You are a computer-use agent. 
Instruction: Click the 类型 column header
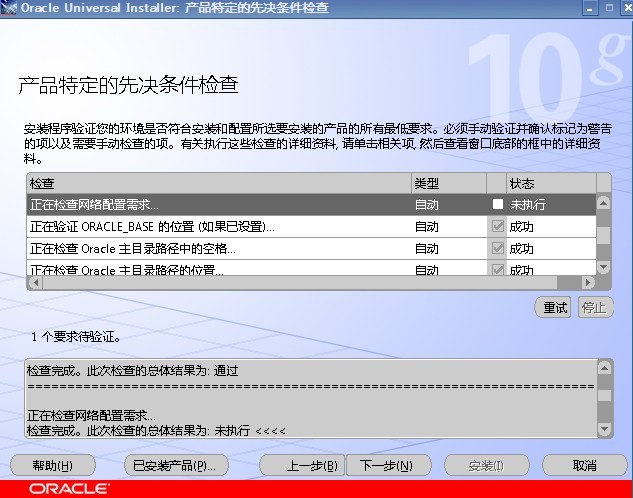pos(449,184)
